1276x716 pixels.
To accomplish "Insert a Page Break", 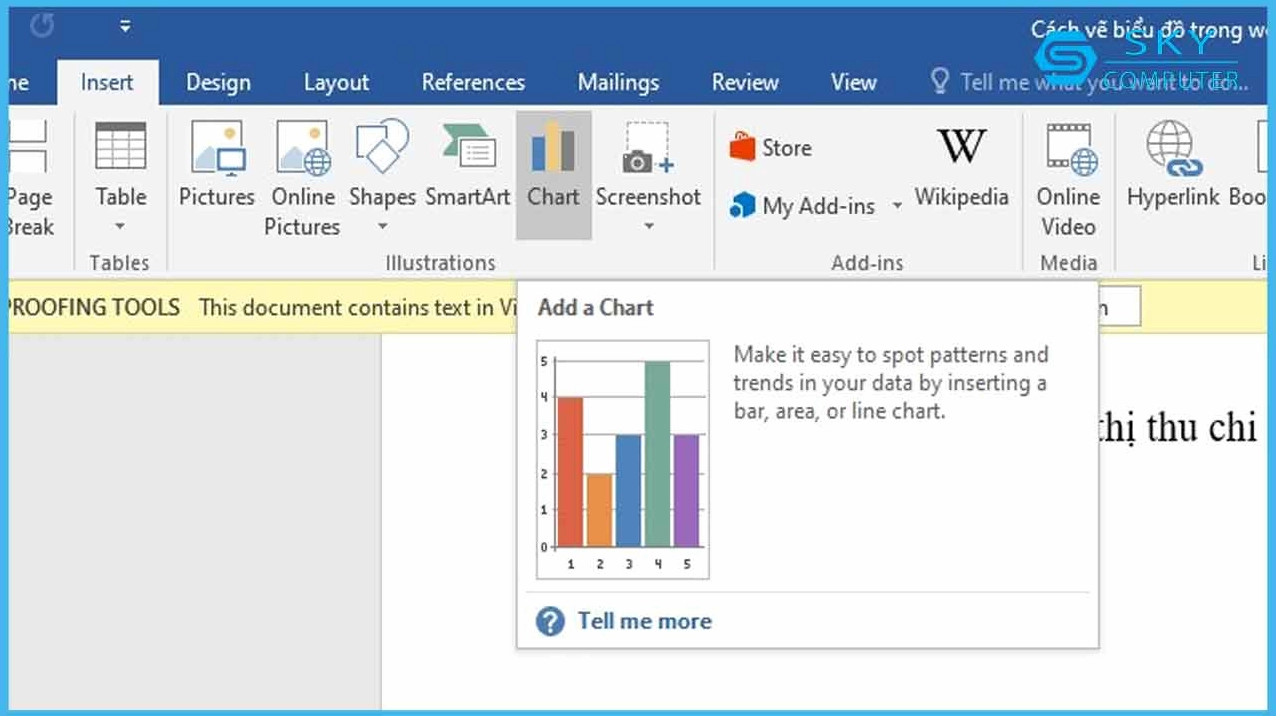I will coord(28,178).
